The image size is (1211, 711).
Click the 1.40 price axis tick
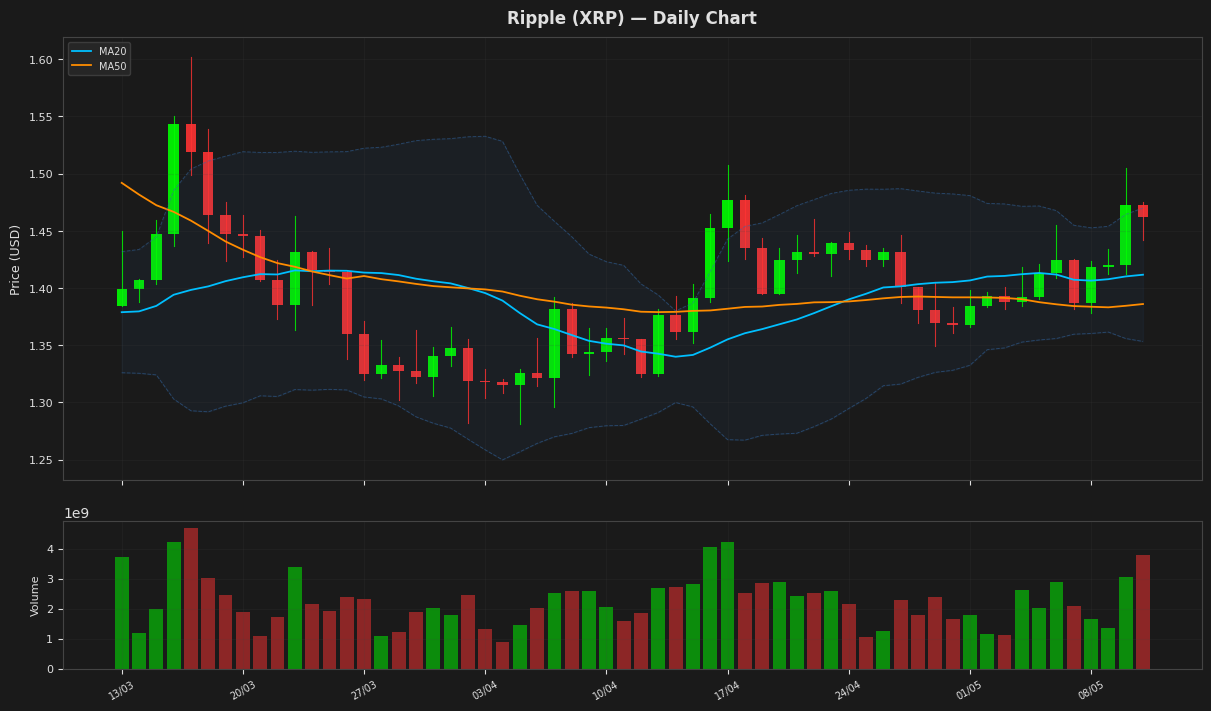tap(40, 289)
